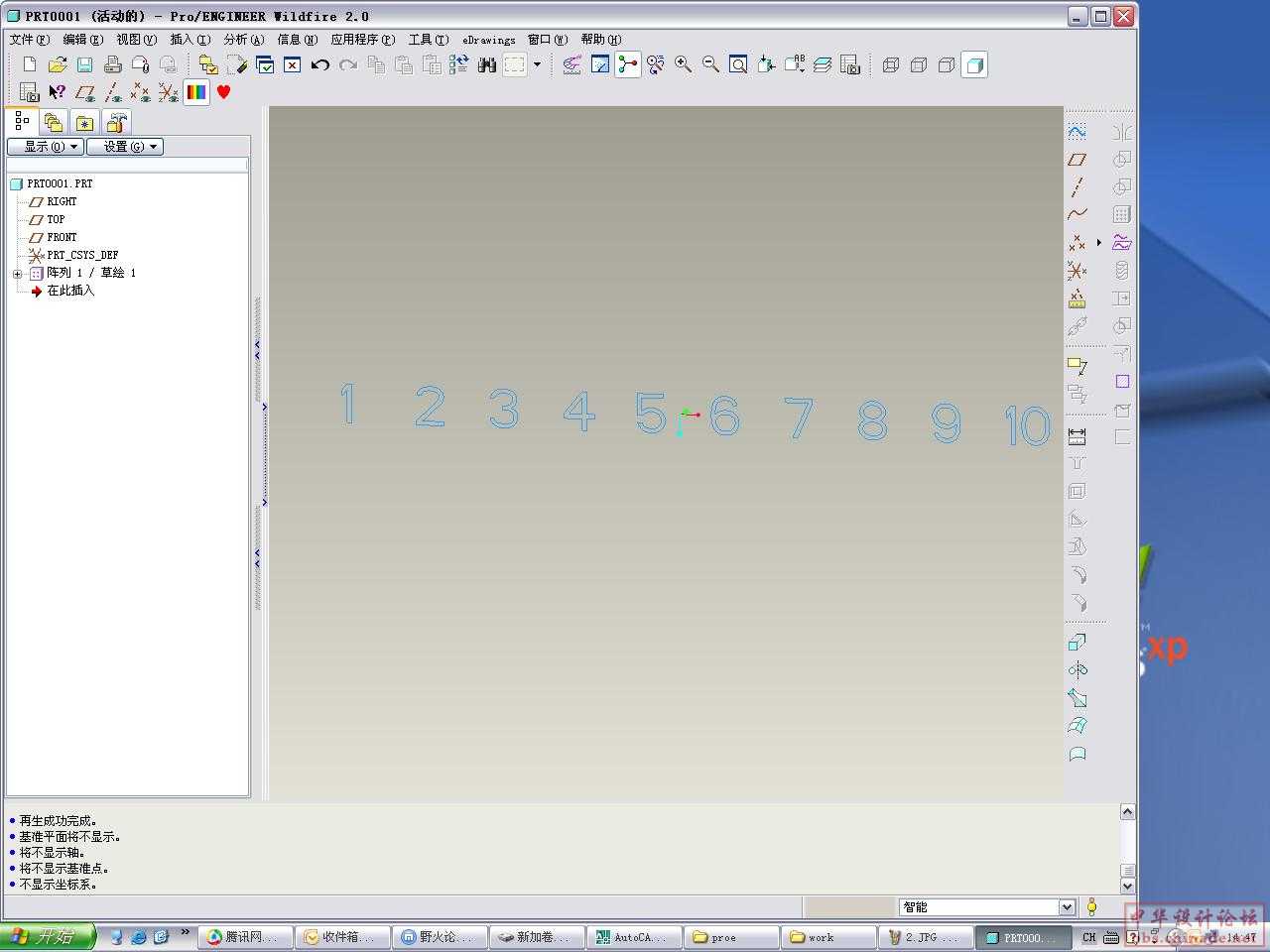Viewport: 1270px width, 952px height.
Task: Switch to shaded display mode
Action: [974, 65]
